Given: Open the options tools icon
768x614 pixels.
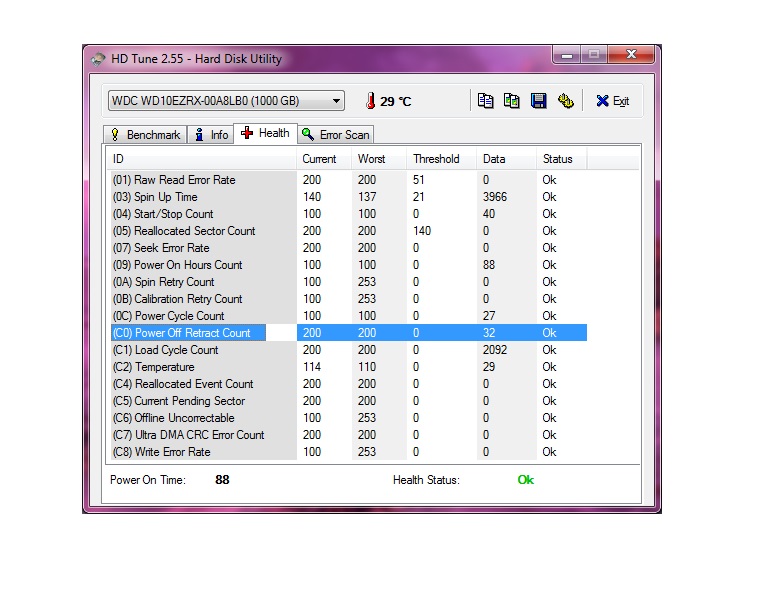Looking at the screenshot, I should tap(566, 100).
